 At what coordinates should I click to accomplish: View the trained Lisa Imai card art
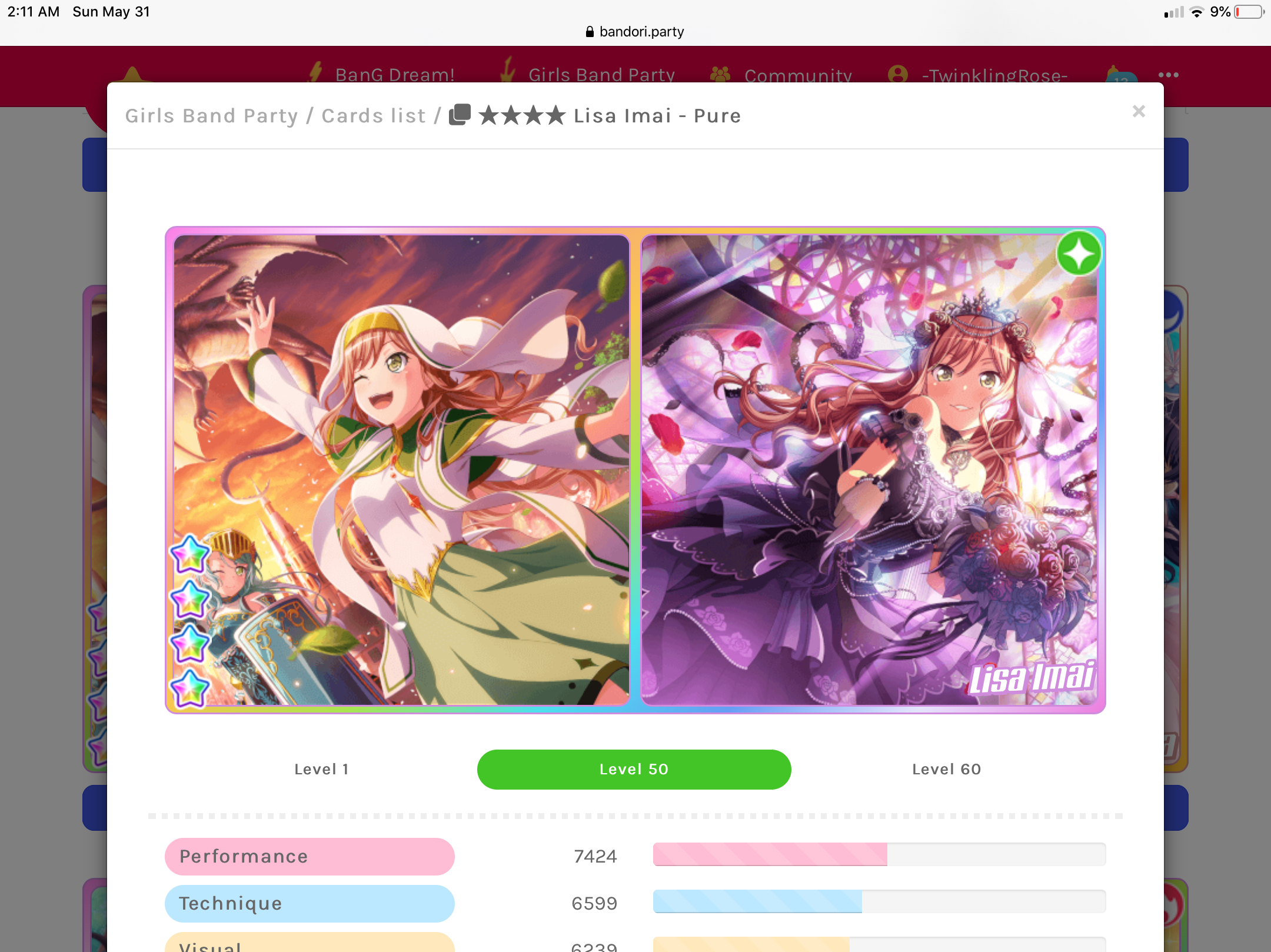[869, 470]
